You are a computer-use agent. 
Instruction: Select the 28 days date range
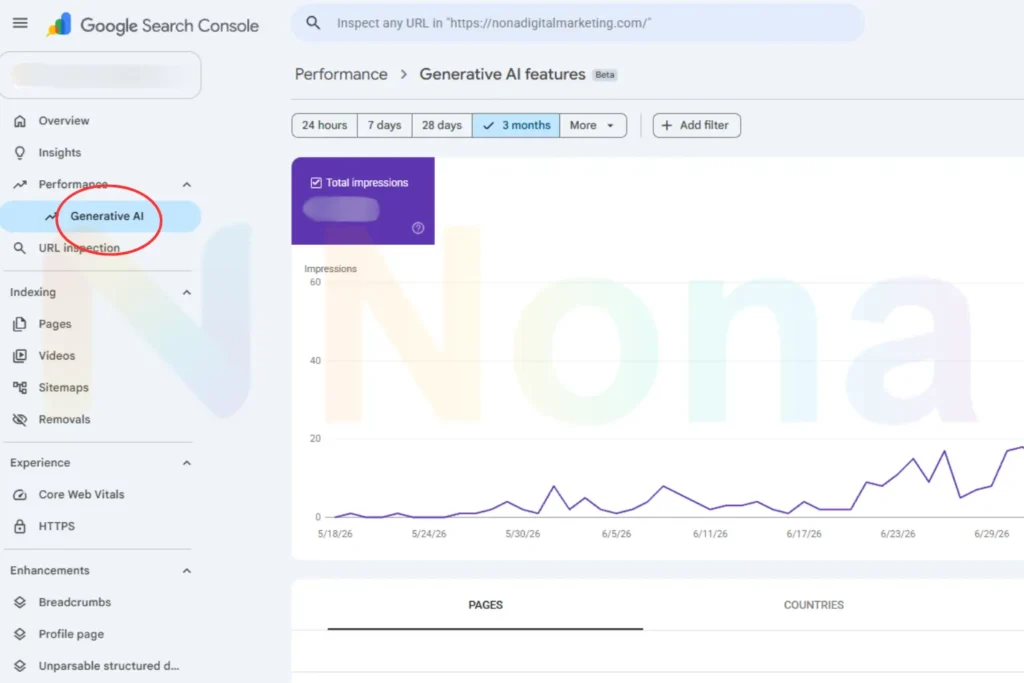(x=442, y=125)
